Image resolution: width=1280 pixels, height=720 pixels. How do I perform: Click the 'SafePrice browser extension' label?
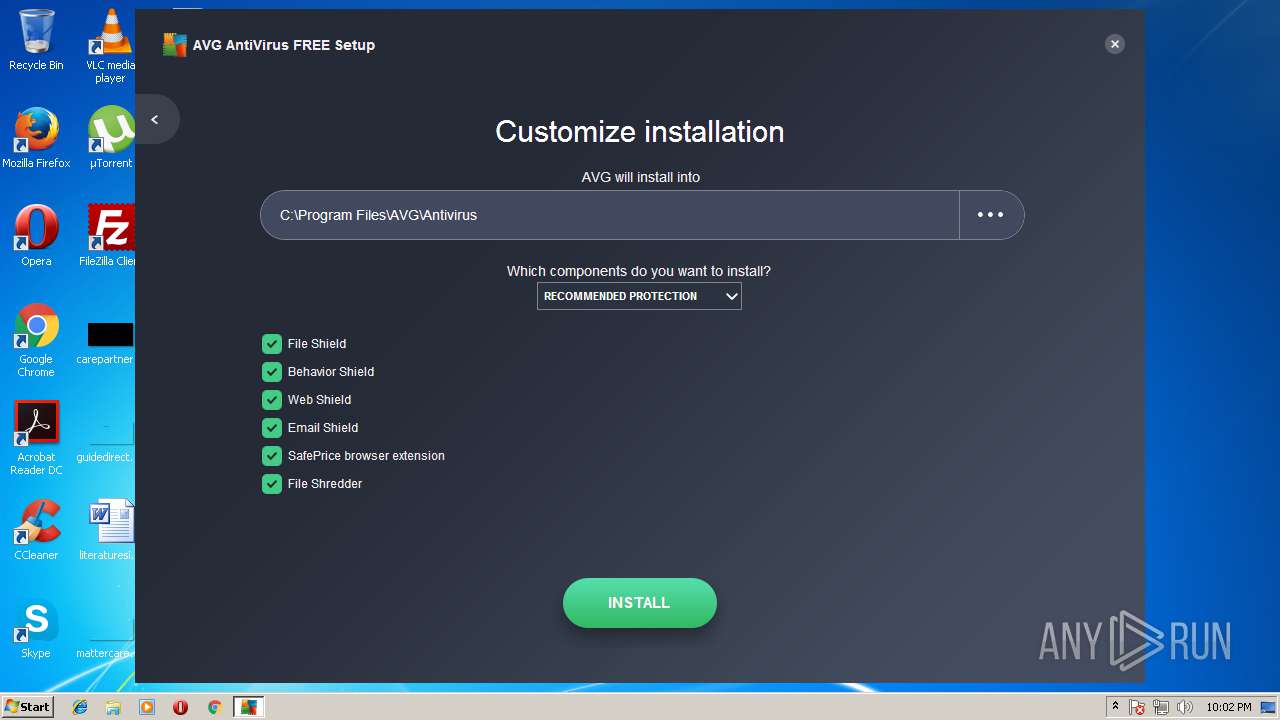[366, 456]
